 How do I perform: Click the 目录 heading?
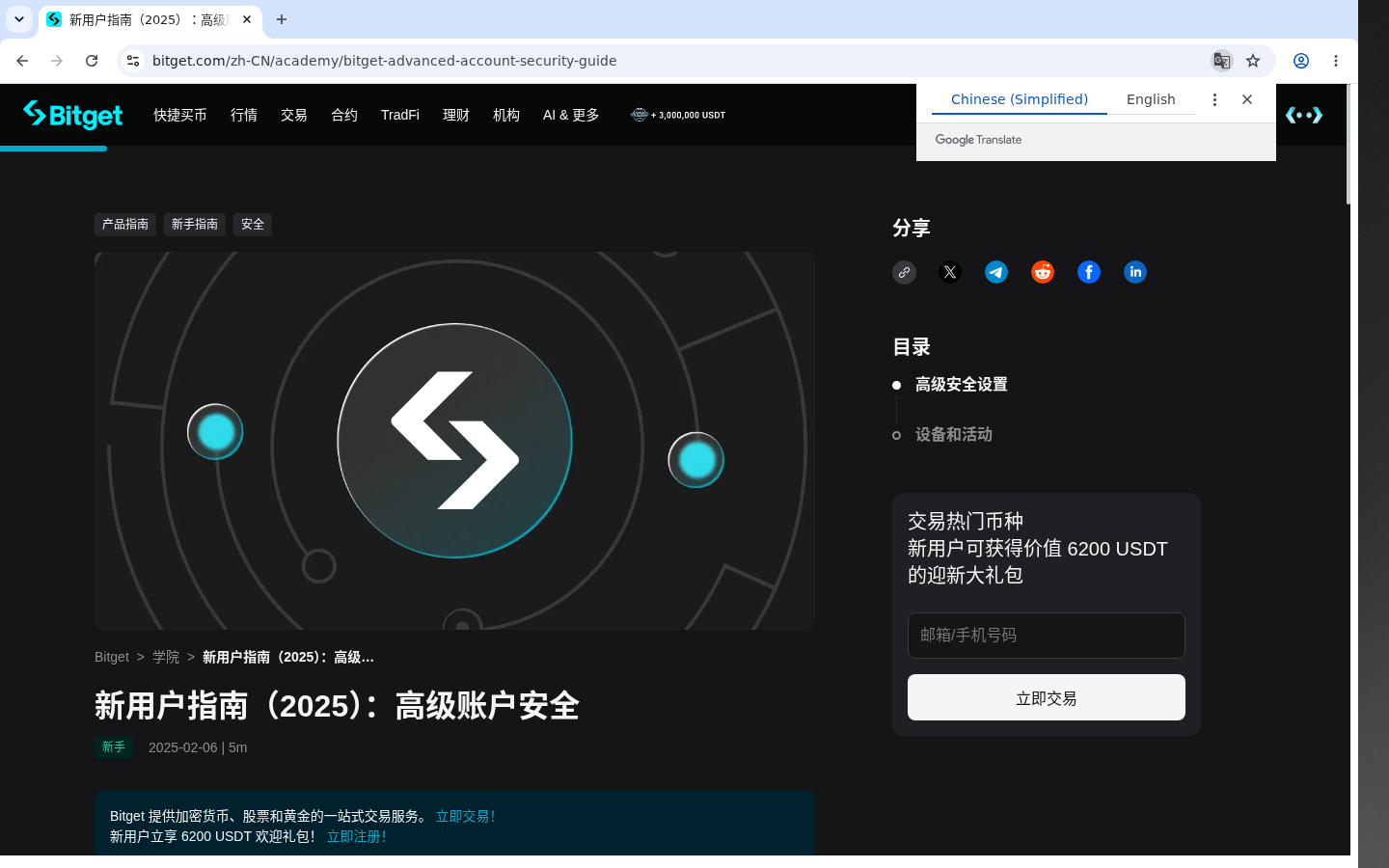(x=912, y=347)
